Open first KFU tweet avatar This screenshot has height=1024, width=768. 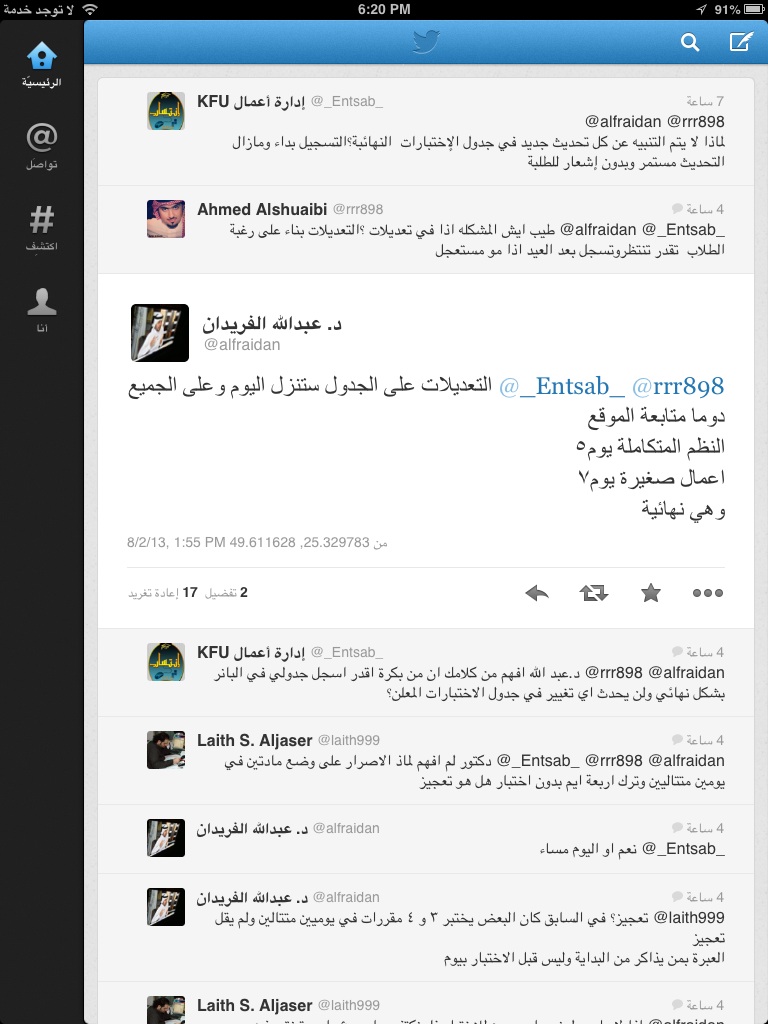click(x=166, y=111)
